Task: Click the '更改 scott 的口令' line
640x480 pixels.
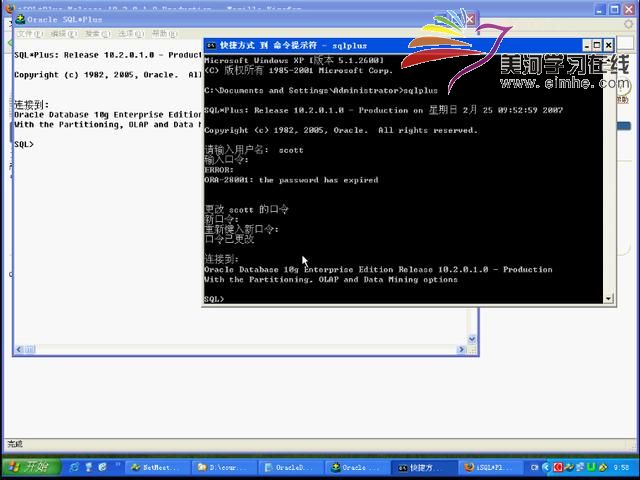Action: [x=246, y=209]
